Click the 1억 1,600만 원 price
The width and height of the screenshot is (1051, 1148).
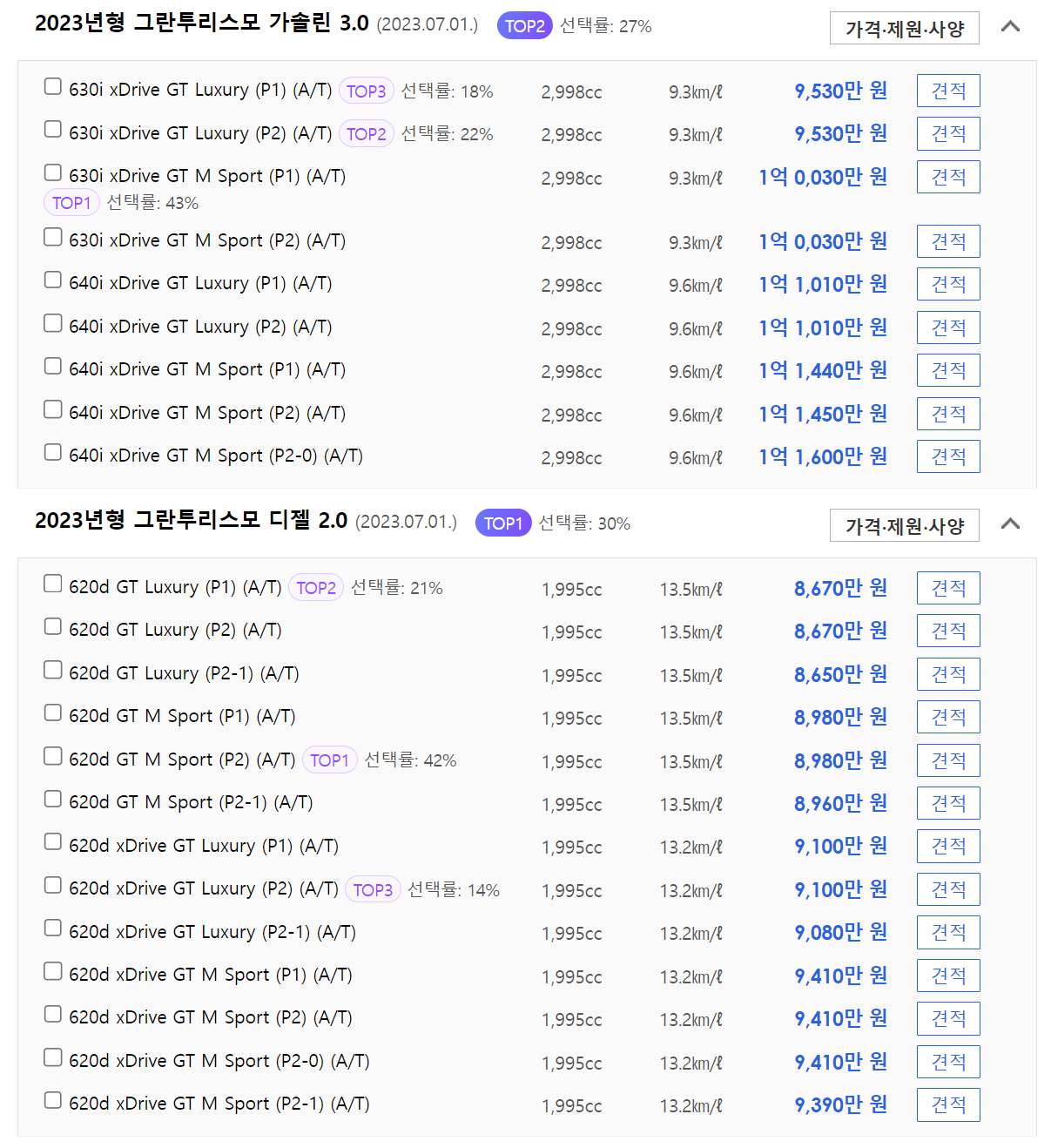point(823,456)
